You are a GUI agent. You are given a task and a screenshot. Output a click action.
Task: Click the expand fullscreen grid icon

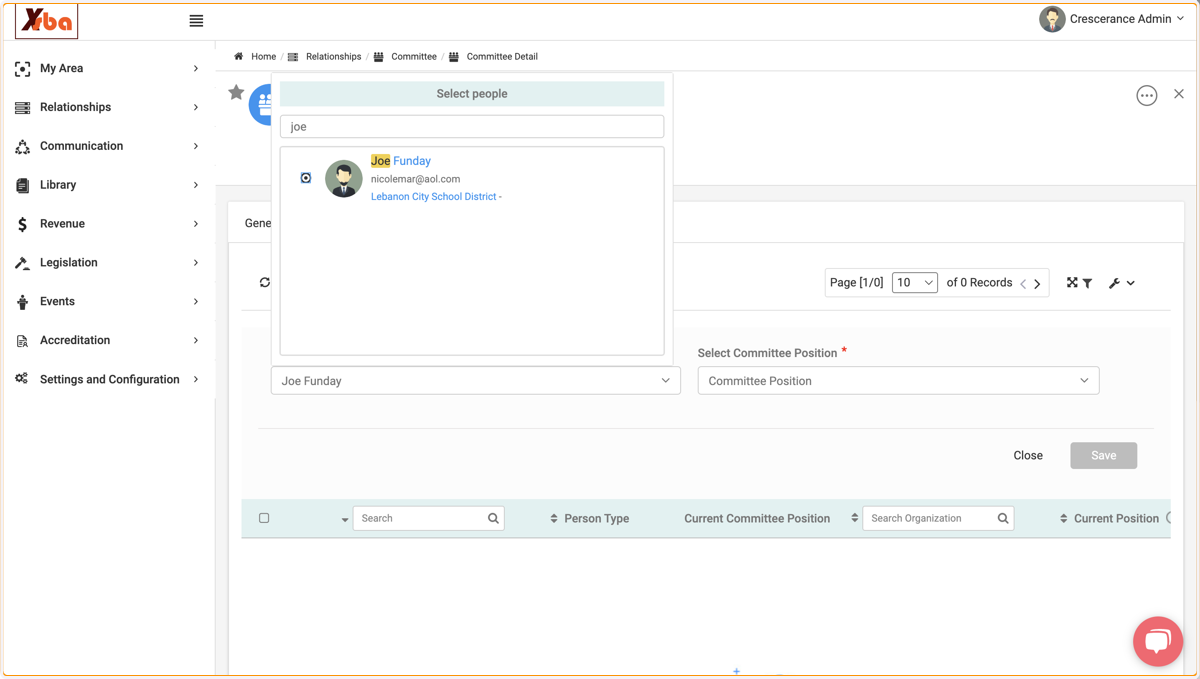1072,283
